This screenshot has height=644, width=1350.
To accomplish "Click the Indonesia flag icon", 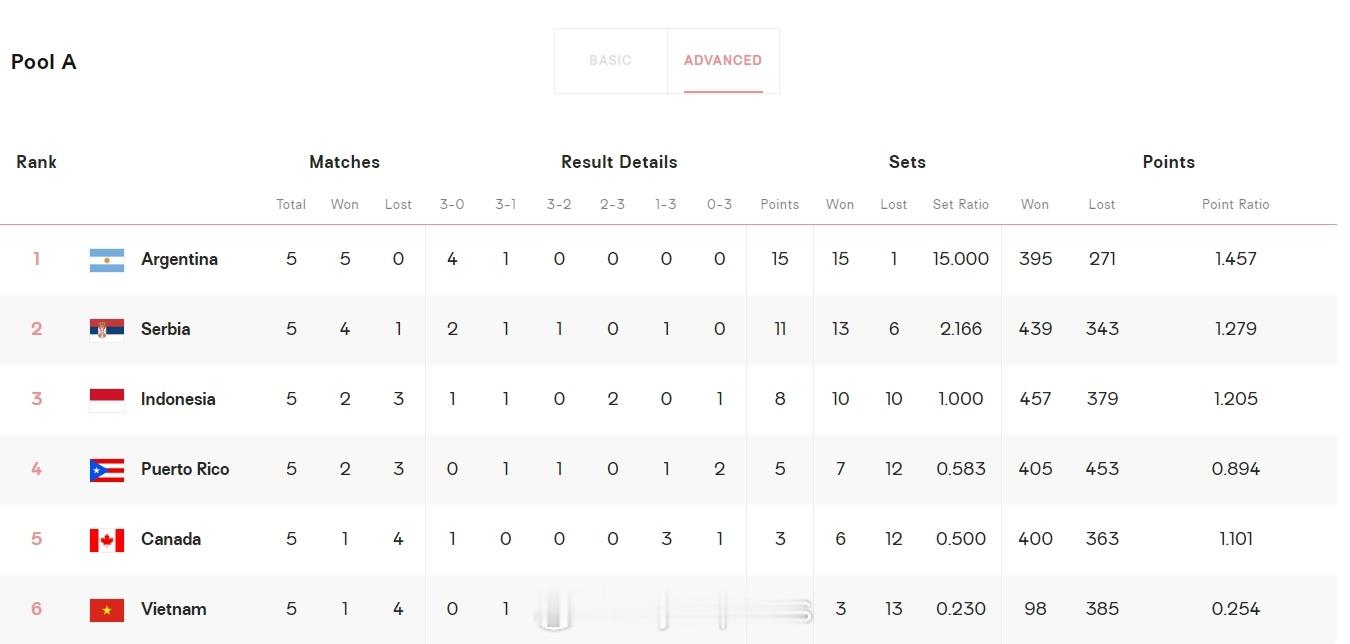I will [x=107, y=400].
